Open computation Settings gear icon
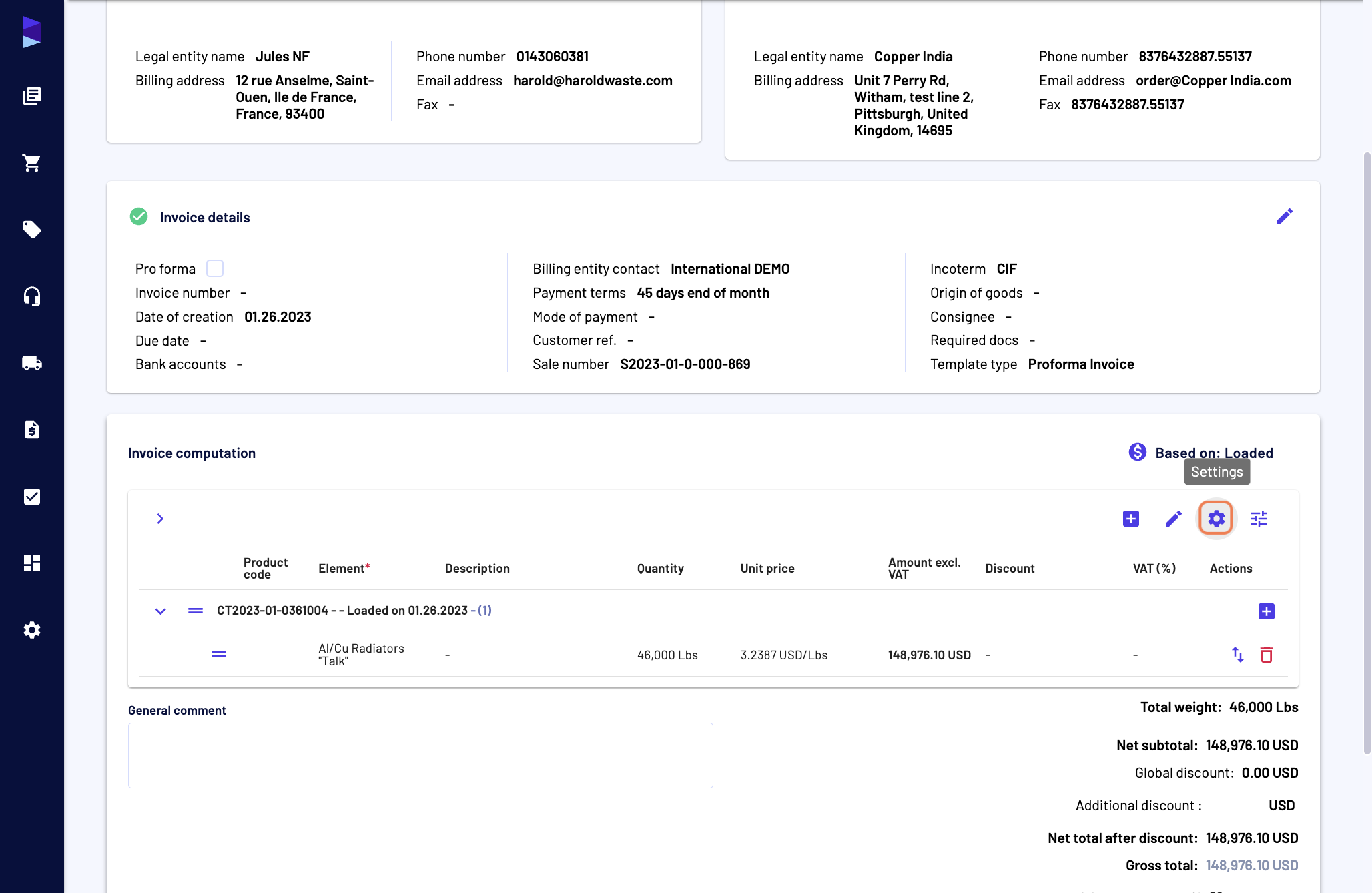Viewport: 1372px width, 893px height. [1216, 519]
